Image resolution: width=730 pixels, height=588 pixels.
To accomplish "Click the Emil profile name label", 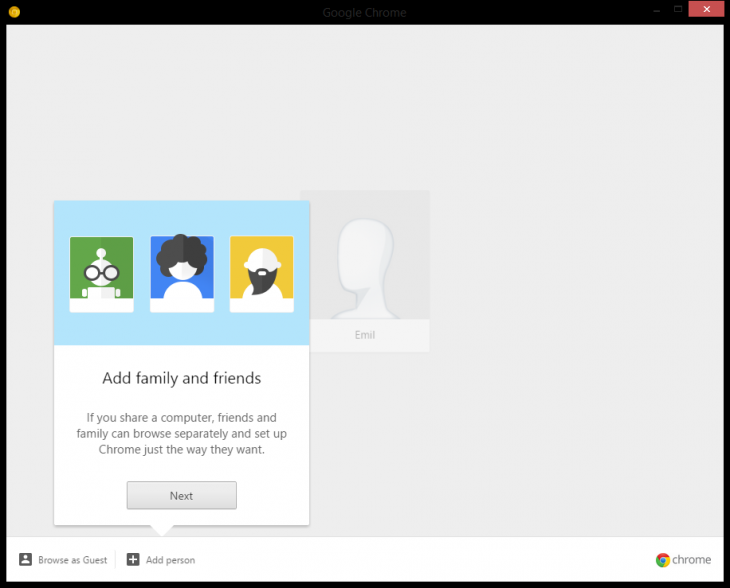I will click(365, 335).
